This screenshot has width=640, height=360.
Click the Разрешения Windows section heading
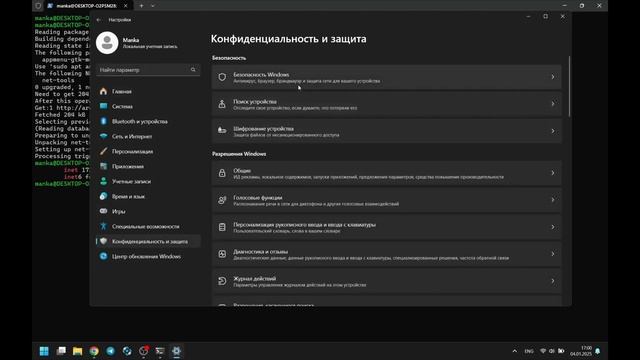point(239,154)
